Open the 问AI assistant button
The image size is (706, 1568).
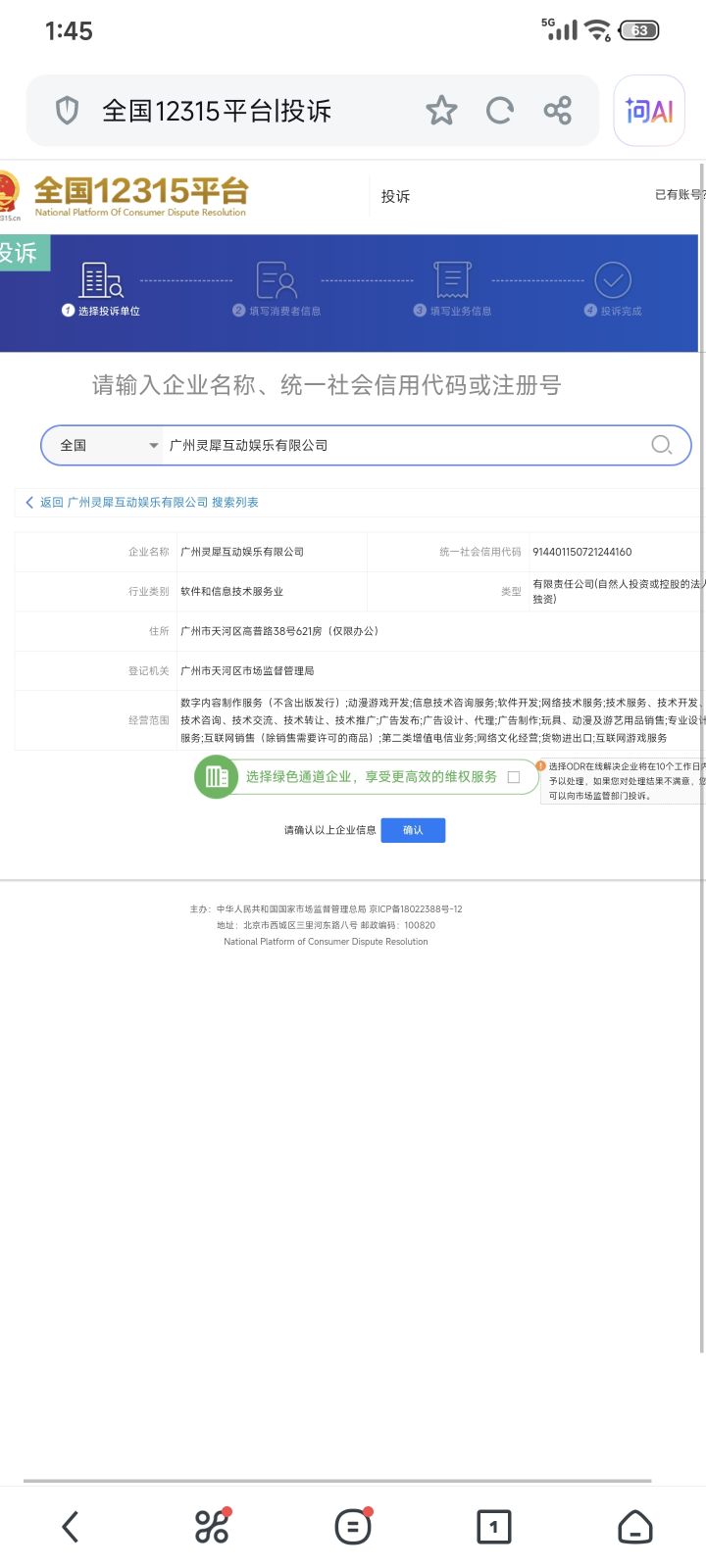tap(649, 111)
